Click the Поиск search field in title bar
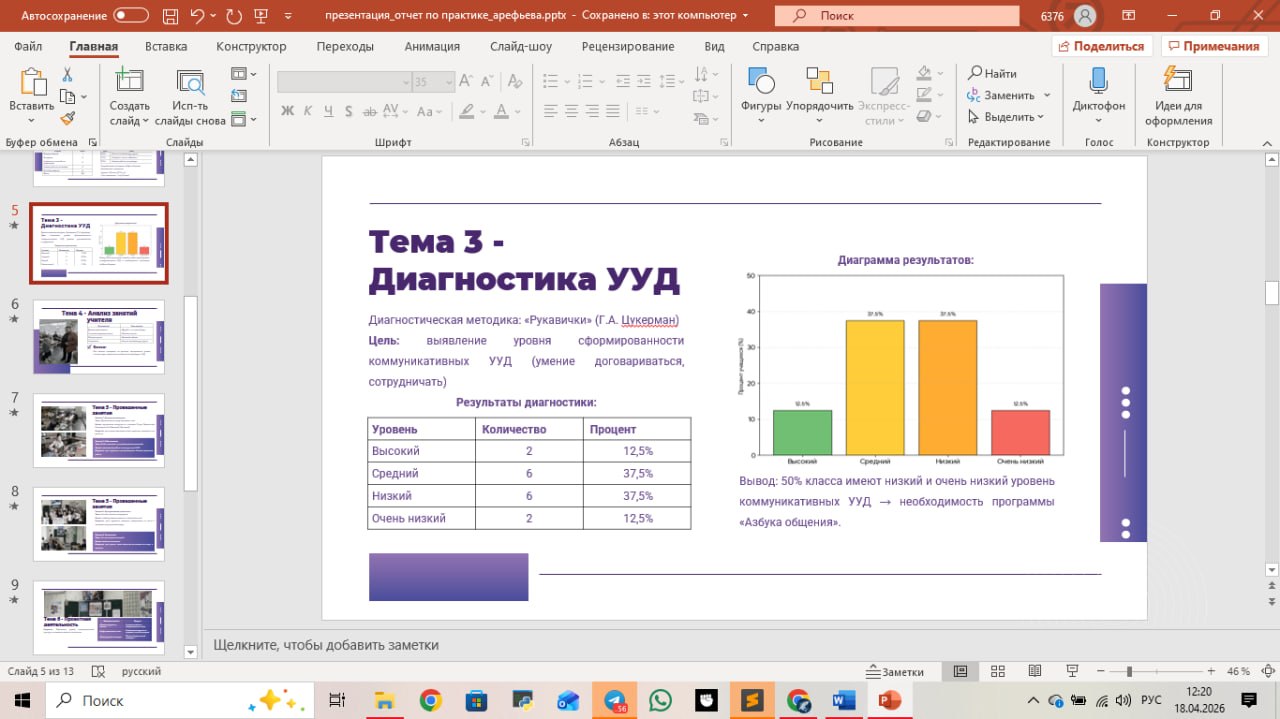The height and width of the screenshot is (719, 1280). point(896,16)
